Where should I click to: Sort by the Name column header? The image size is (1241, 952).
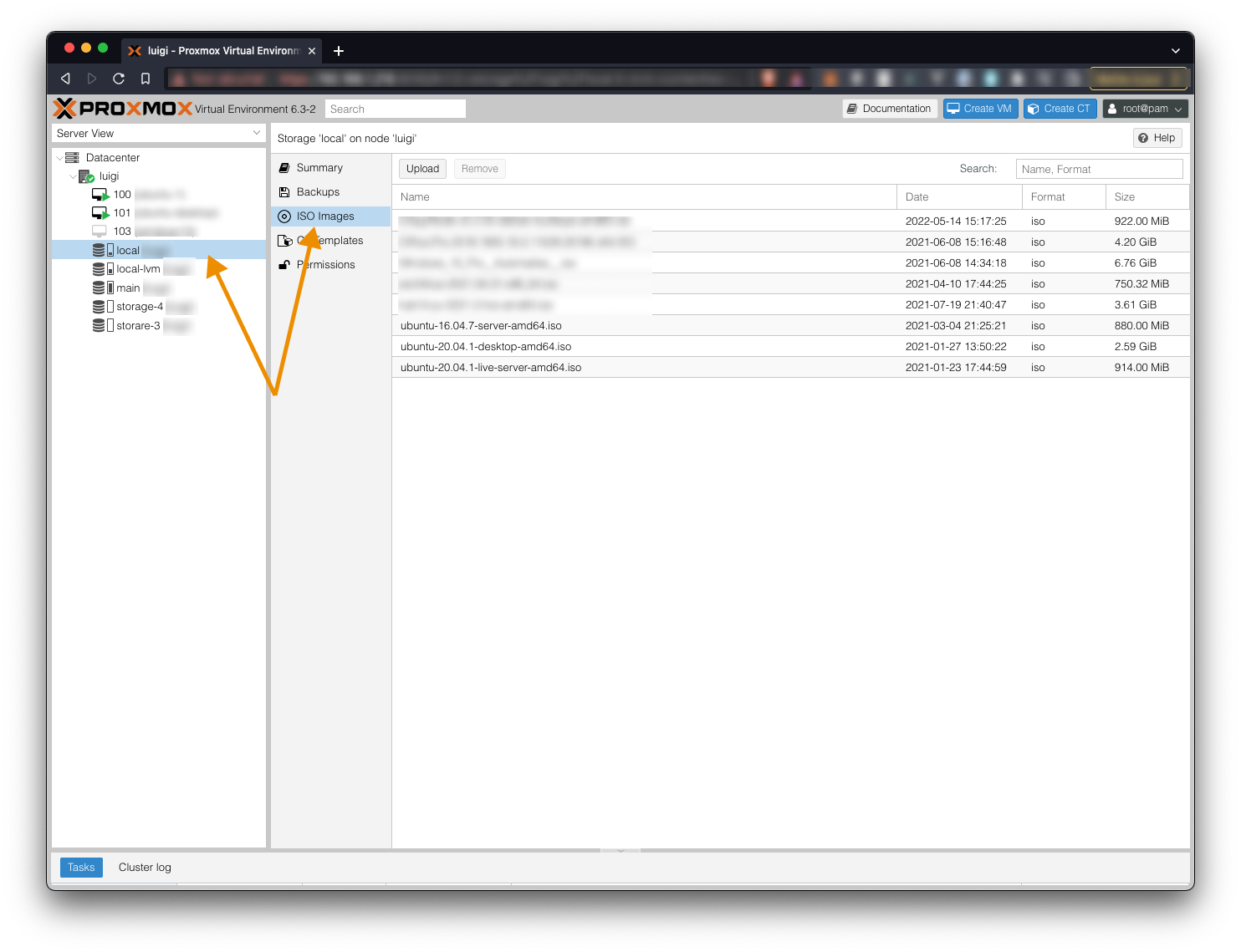pos(645,197)
